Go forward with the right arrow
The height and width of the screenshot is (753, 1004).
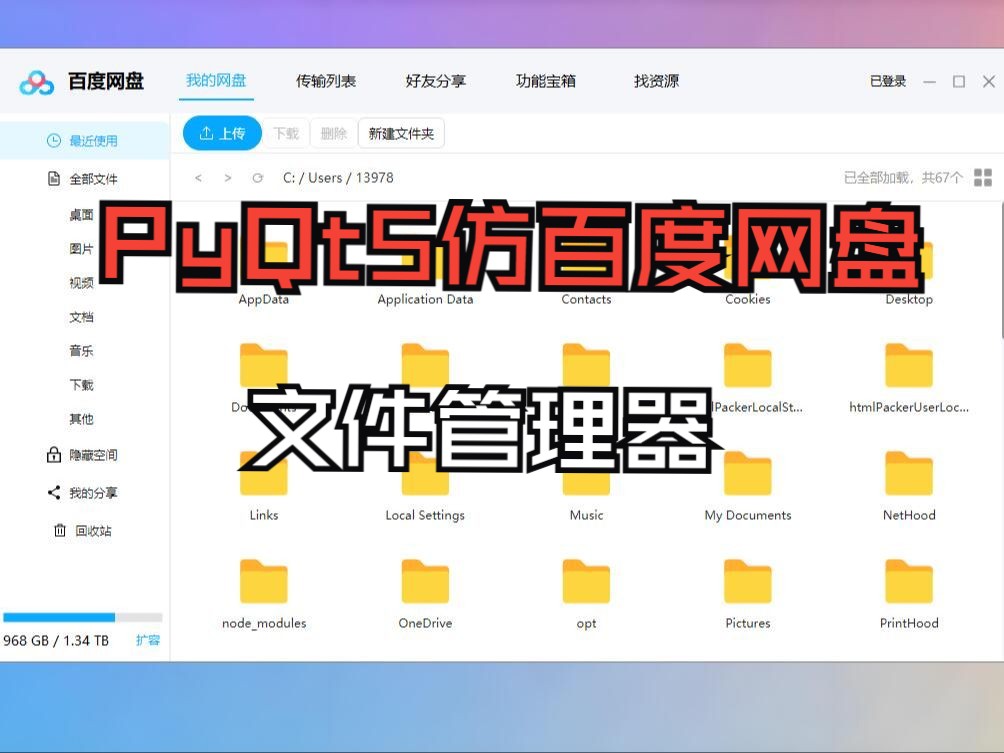tap(228, 178)
